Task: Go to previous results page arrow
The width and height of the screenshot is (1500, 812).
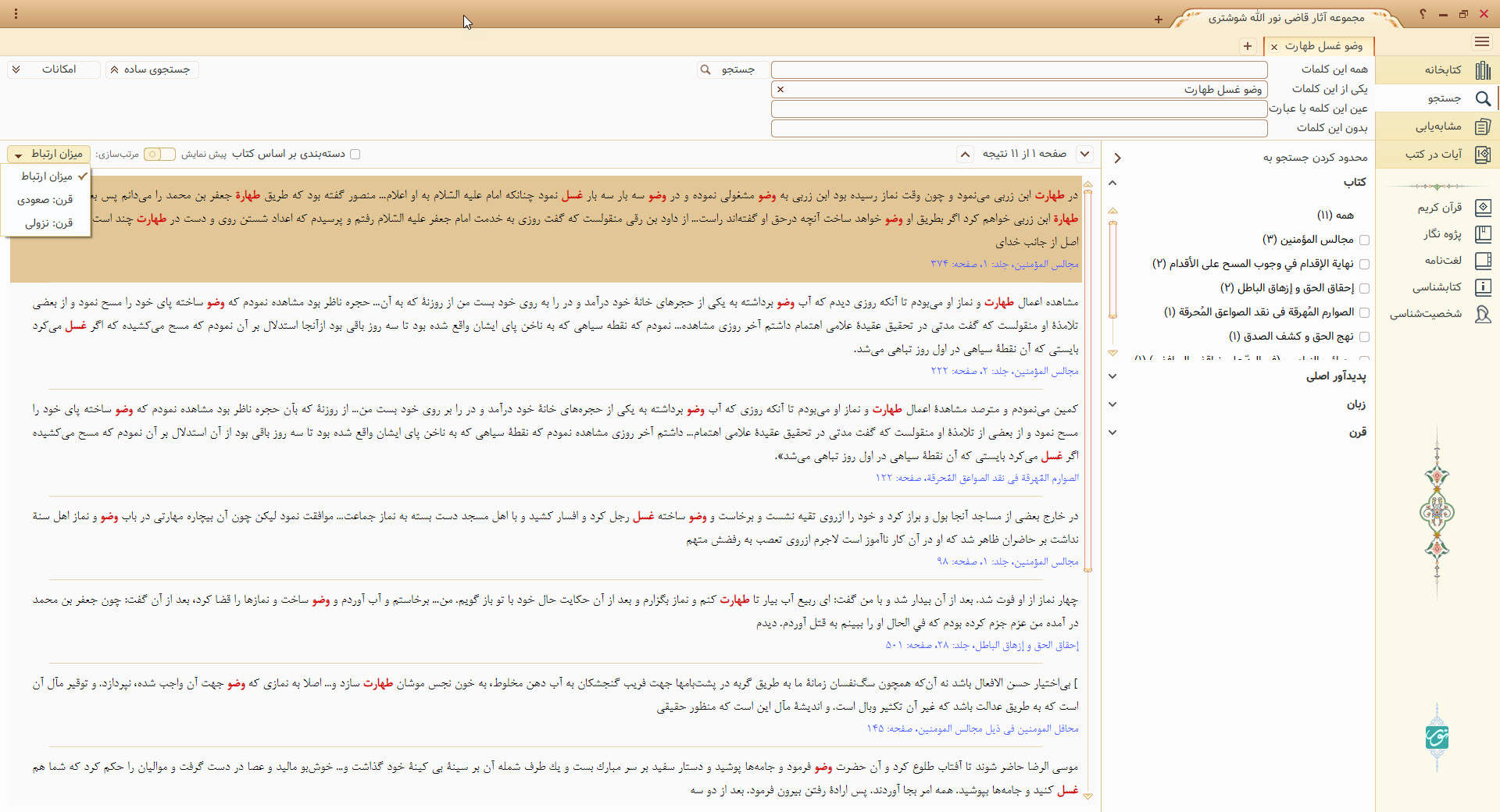Action: coord(965,155)
